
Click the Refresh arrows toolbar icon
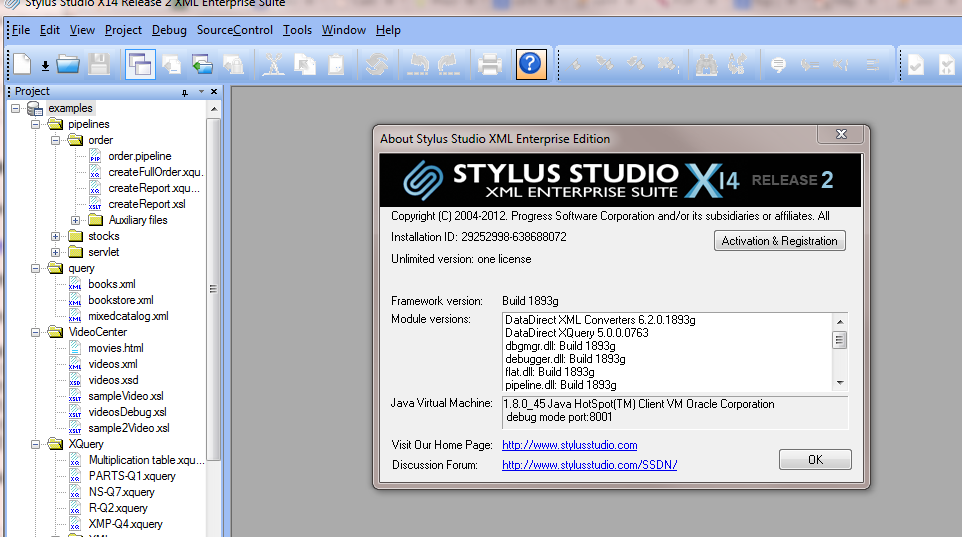pos(377,64)
